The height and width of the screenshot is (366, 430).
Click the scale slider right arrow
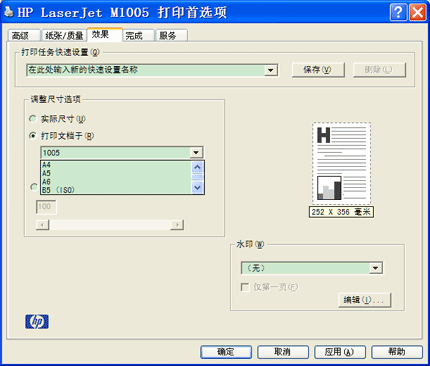click(177, 225)
